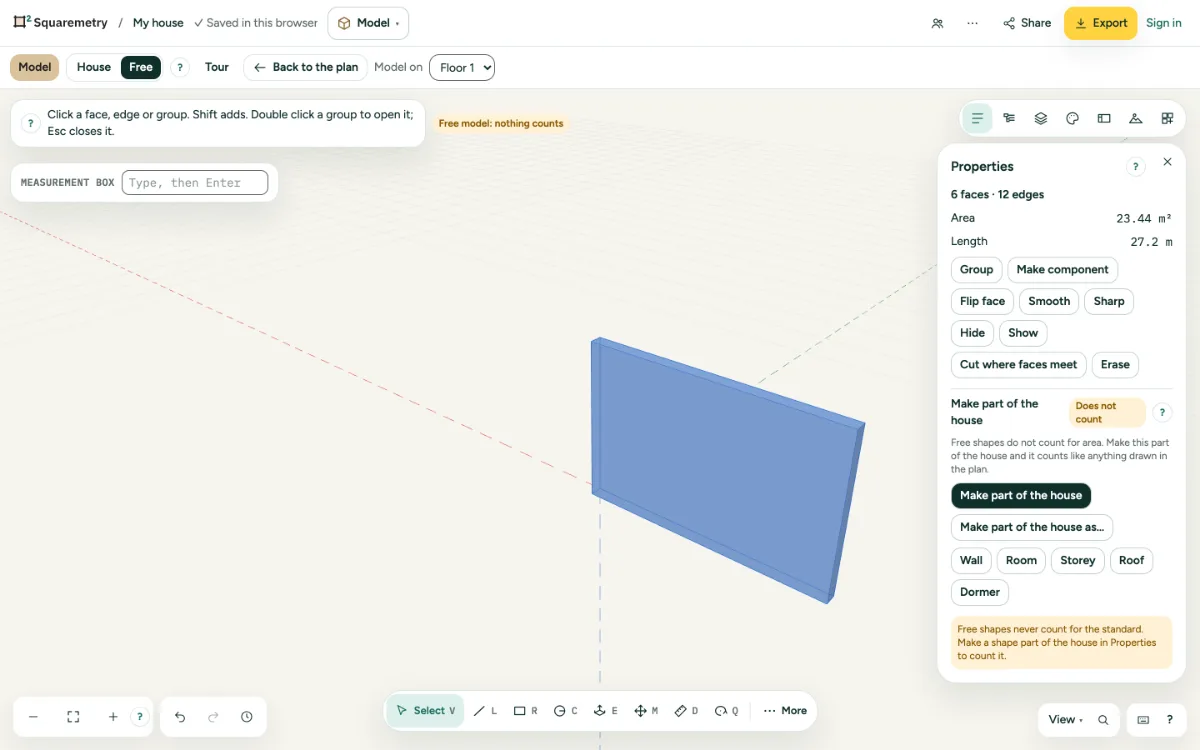Select the Extrude tool (E)
Screen dimensions: 1200x750
pyautogui.click(x=605, y=711)
